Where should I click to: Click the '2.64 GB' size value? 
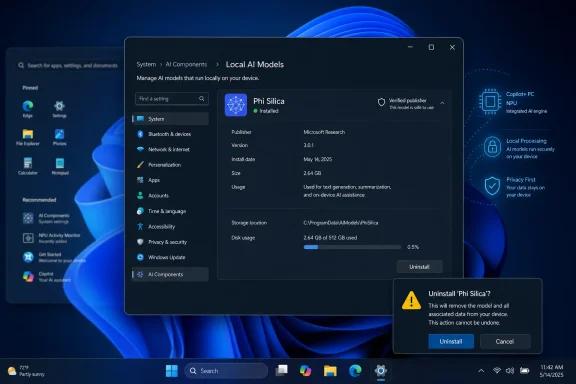coord(312,173)
